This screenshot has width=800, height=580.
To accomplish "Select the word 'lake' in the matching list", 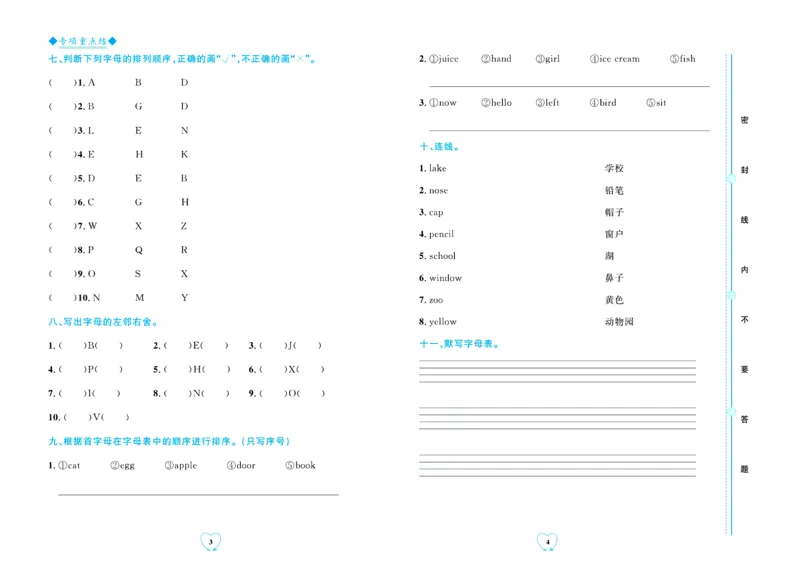I will pos(438,168).
